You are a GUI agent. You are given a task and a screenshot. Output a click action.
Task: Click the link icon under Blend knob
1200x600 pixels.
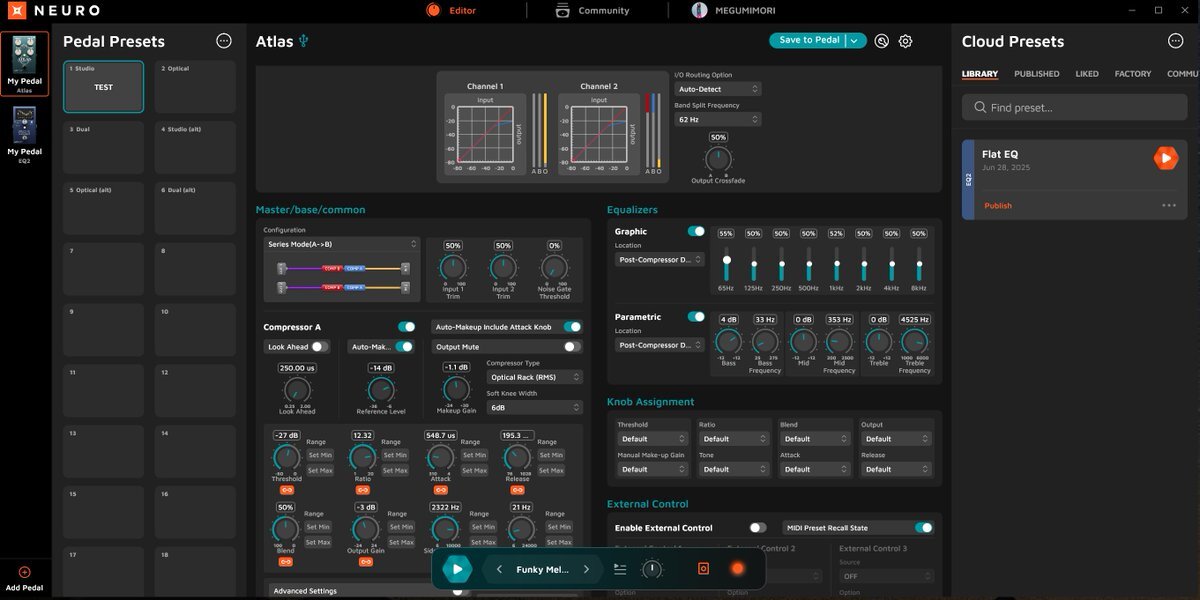click(286, 562)
